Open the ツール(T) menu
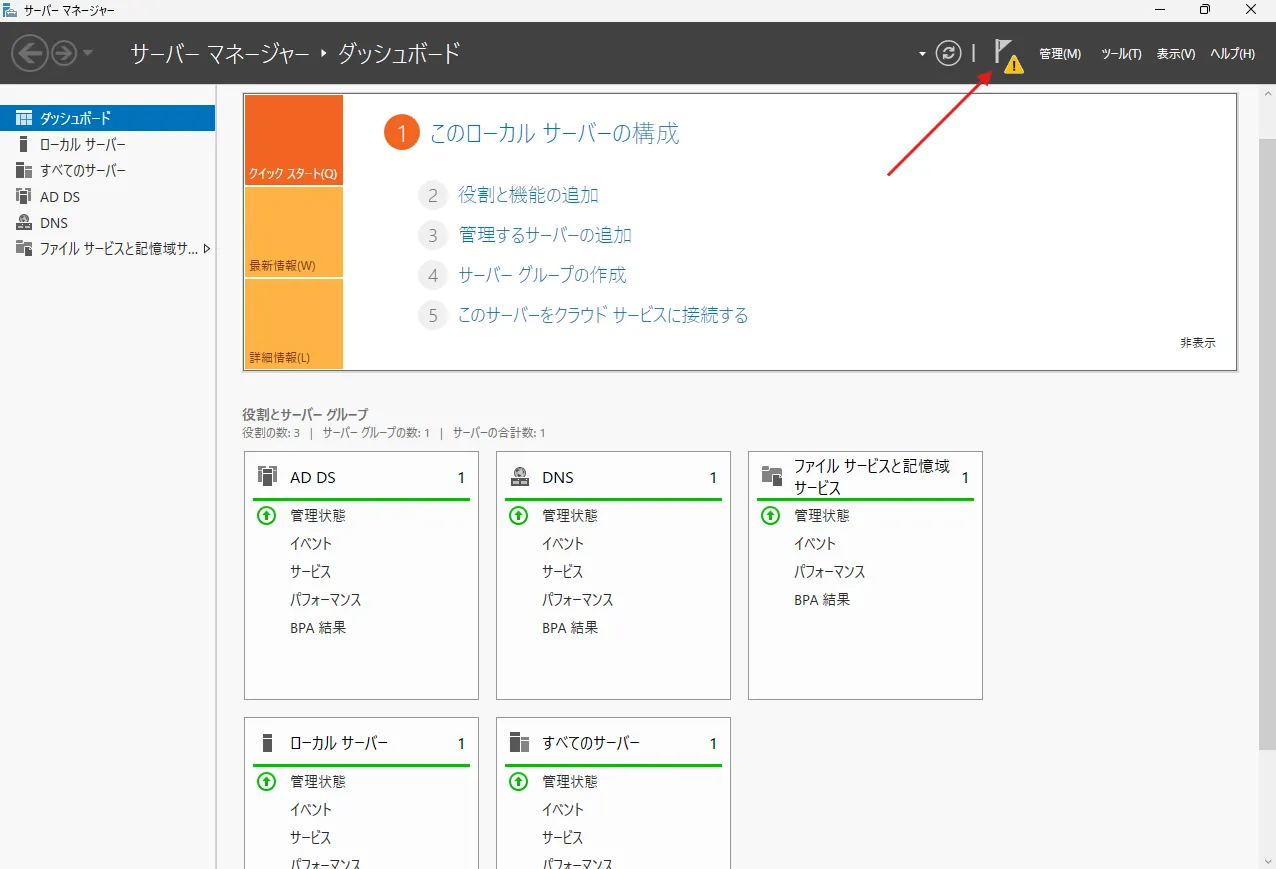 tap(1121, 54)
